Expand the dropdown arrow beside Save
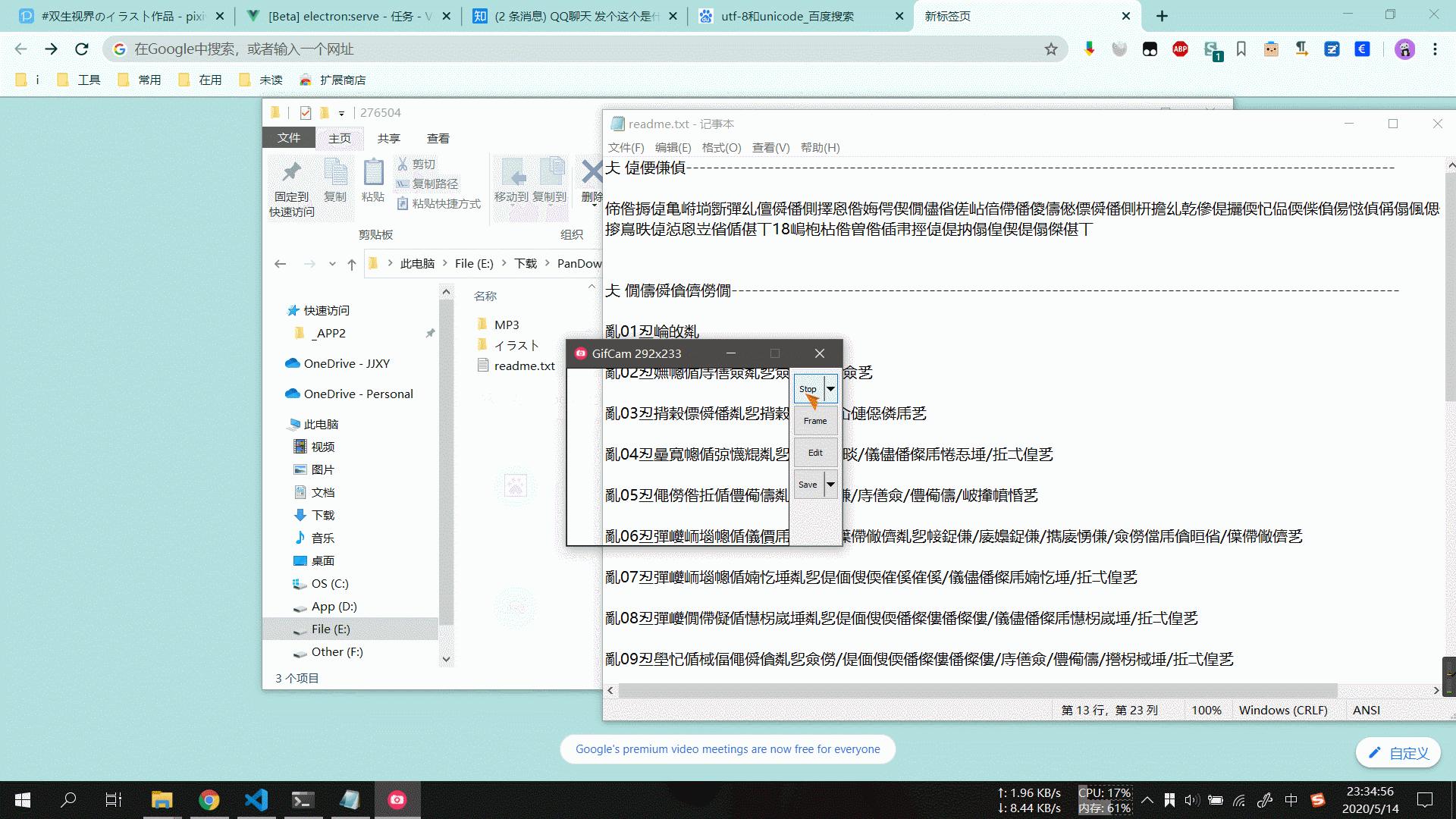The height and width of the screenshot is (819, 1456). point(830,485)
